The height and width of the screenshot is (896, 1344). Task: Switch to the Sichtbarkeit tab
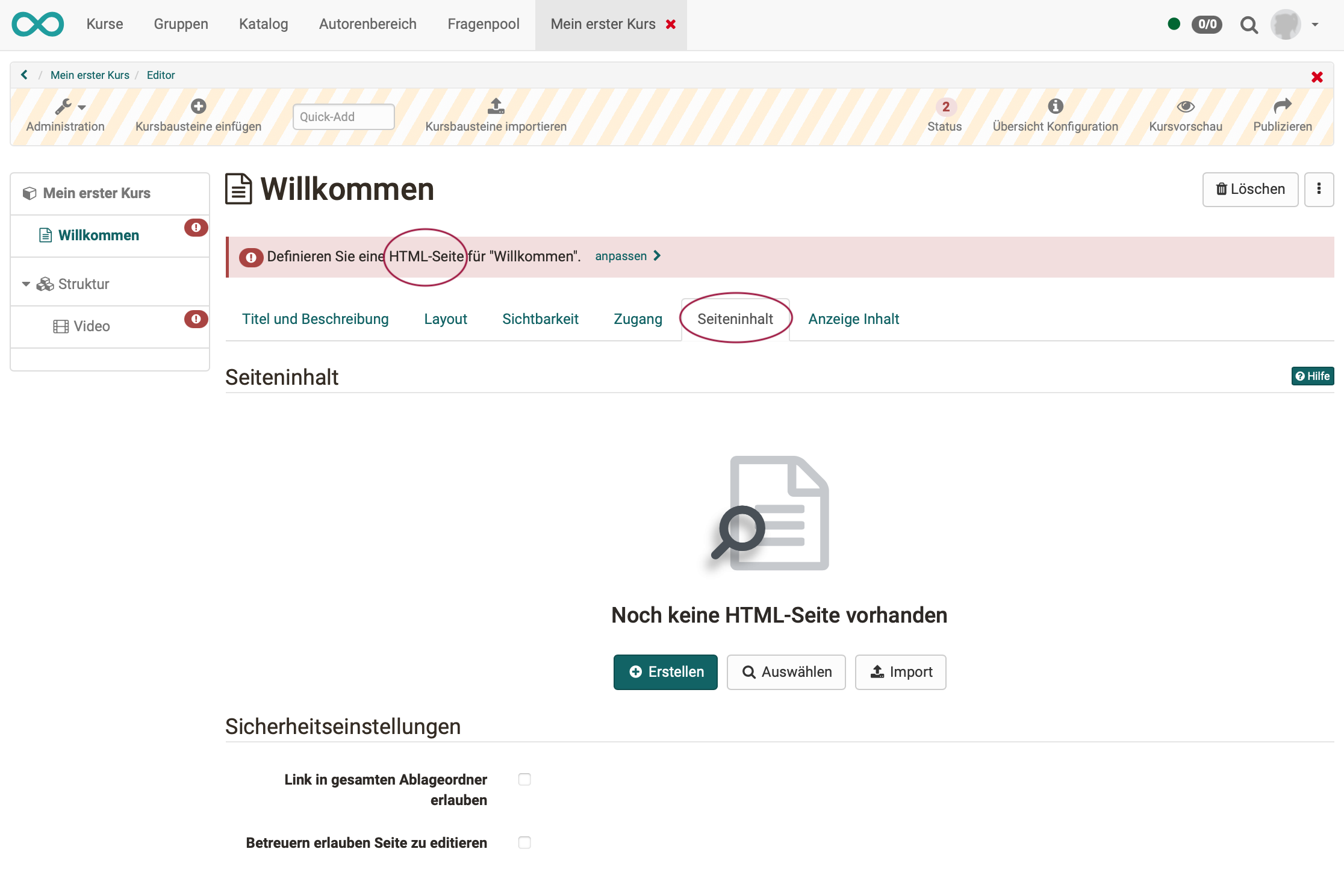point(540,319)
